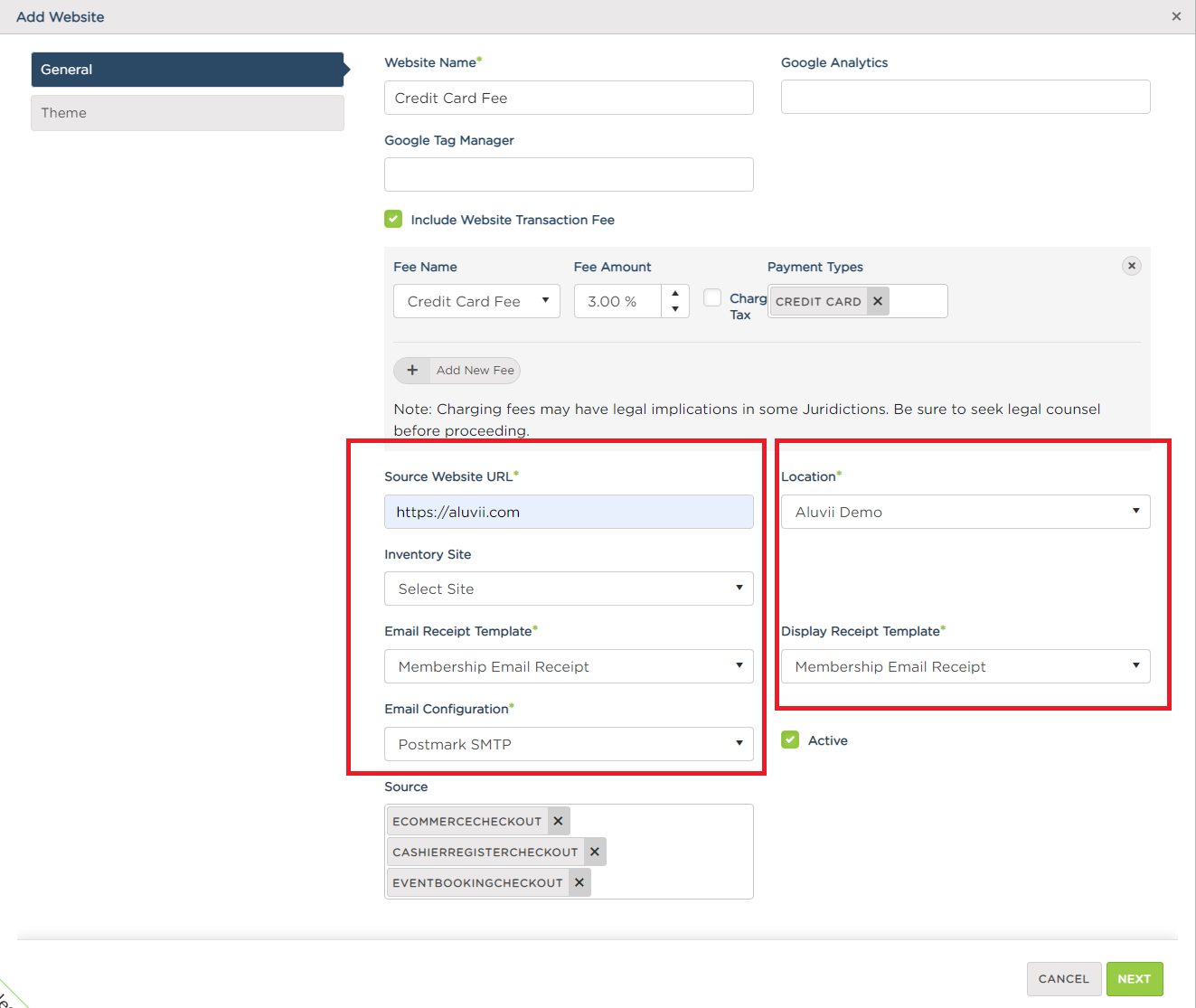Viewport: 1196px width, 1008px height.
Task: Open the Email Receipt Template dropdown
Action: (569, 666)
